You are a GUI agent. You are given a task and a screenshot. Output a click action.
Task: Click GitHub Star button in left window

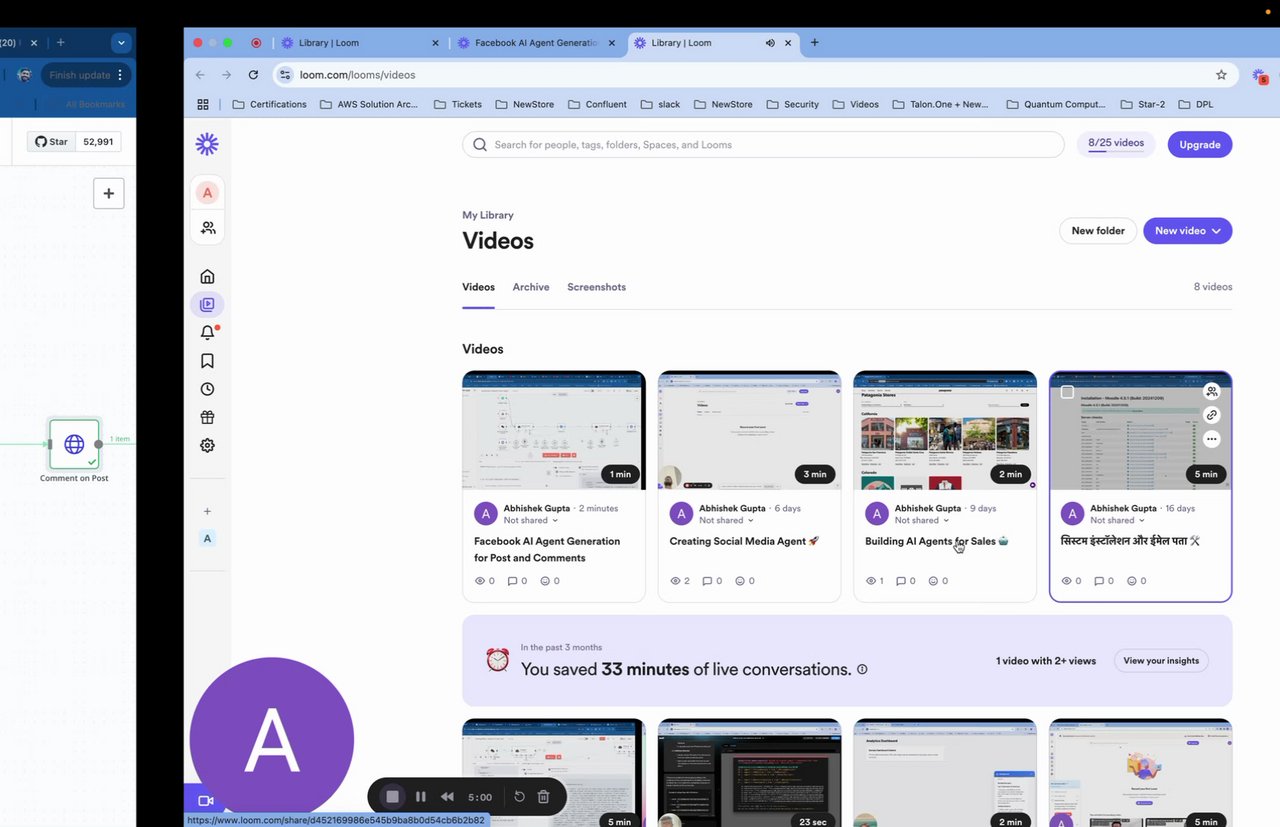click(51, 142)
